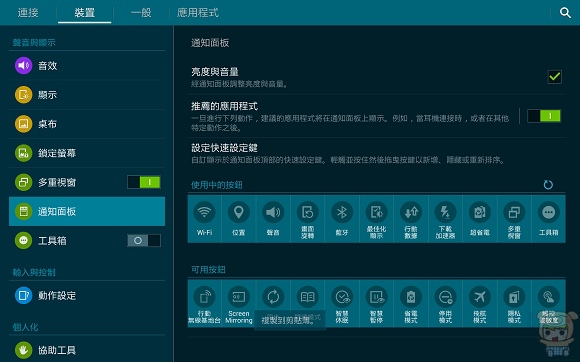Click the 設定快速設定鍵 heading text
The height and width of the screenshot is (362, 580).
[224, 148]
